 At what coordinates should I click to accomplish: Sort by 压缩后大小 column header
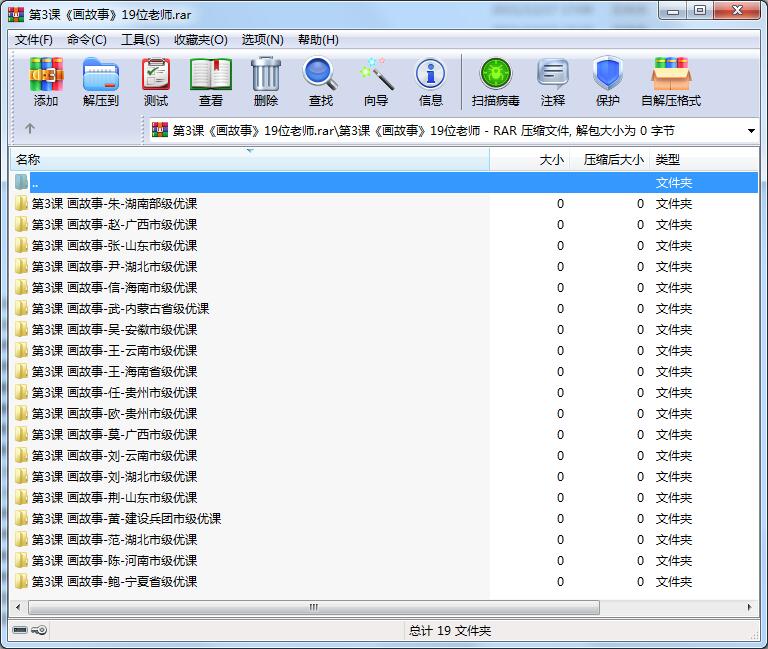coord(609,160)
